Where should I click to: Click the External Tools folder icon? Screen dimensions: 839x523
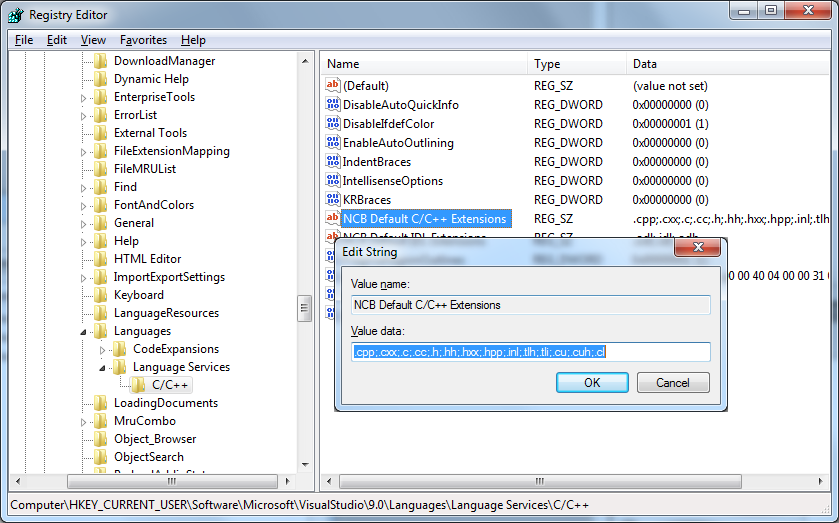[101, 133]
